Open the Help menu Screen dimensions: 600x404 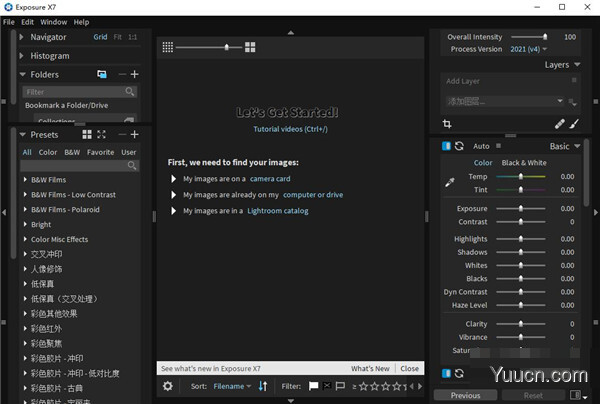click(x=82, y=22)
